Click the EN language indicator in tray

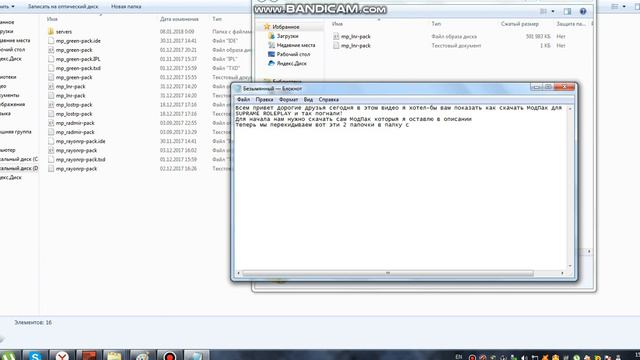pos(458,357)
